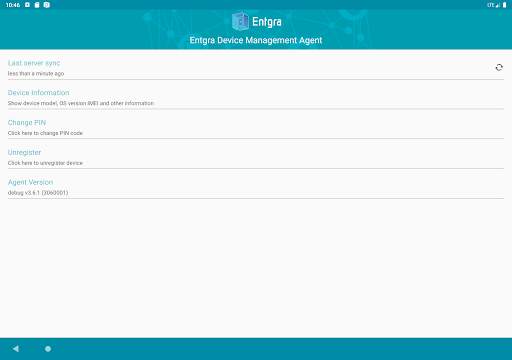Image resolution: width=512 pixels, height=360 pixels.
Task: Click the Entgra brand name text
Action: click(267, 22)
